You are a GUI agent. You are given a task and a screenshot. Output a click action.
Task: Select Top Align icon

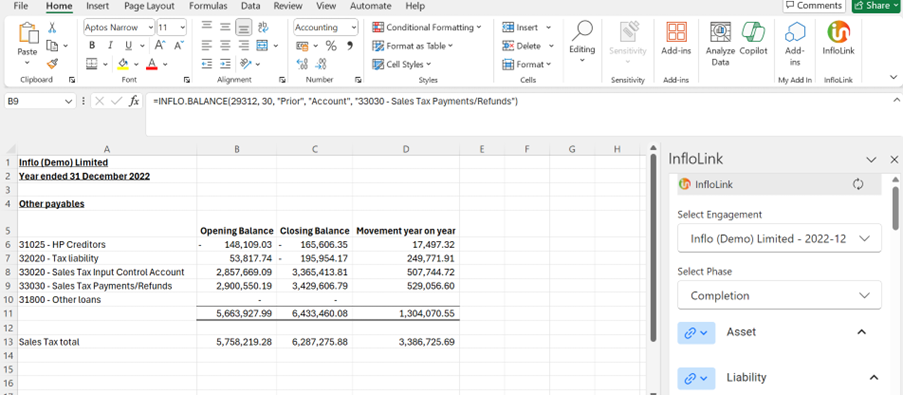tap(207, 27)
